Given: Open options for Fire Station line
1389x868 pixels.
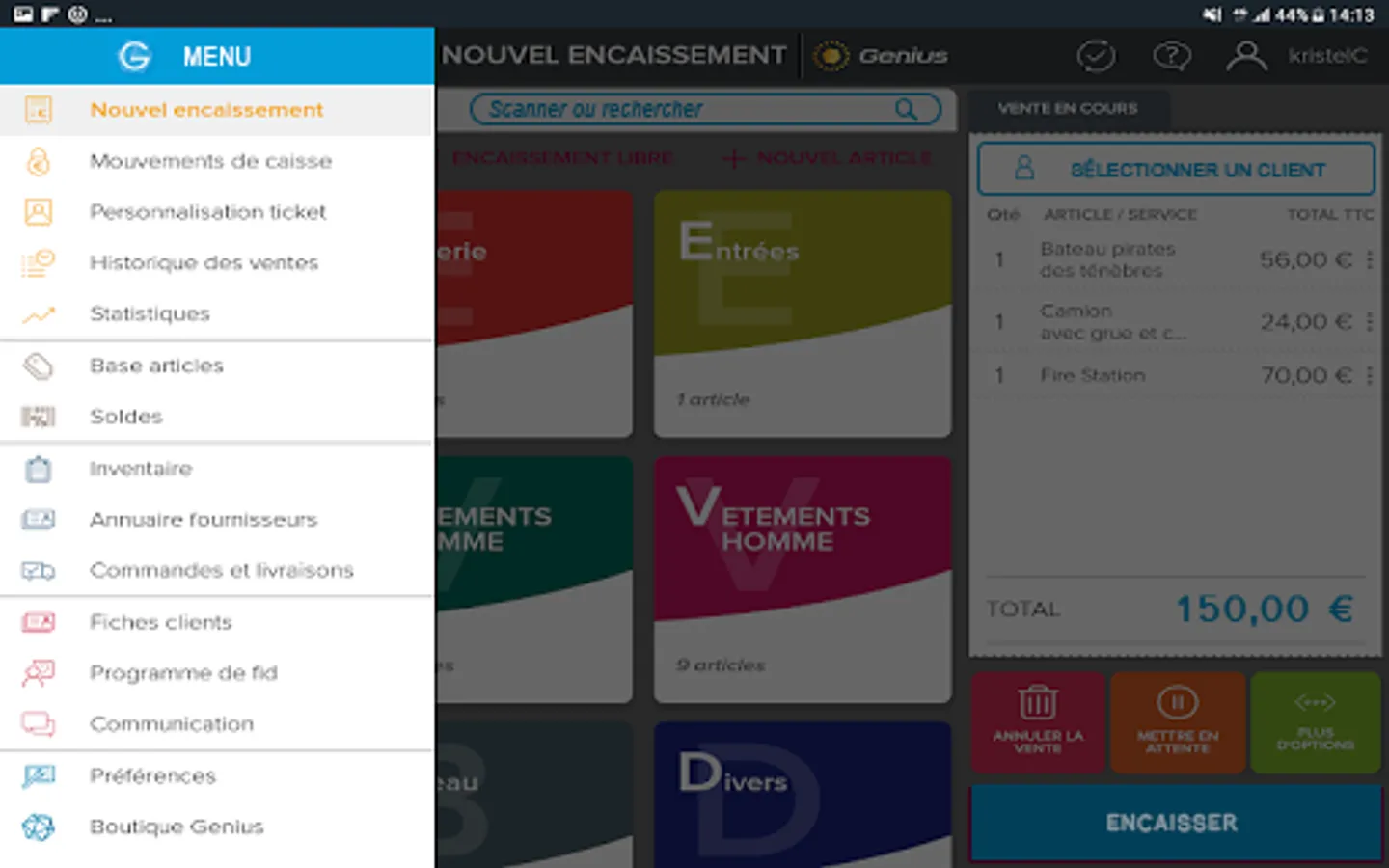Looking at the screenshot, I should pos(1369,375).
